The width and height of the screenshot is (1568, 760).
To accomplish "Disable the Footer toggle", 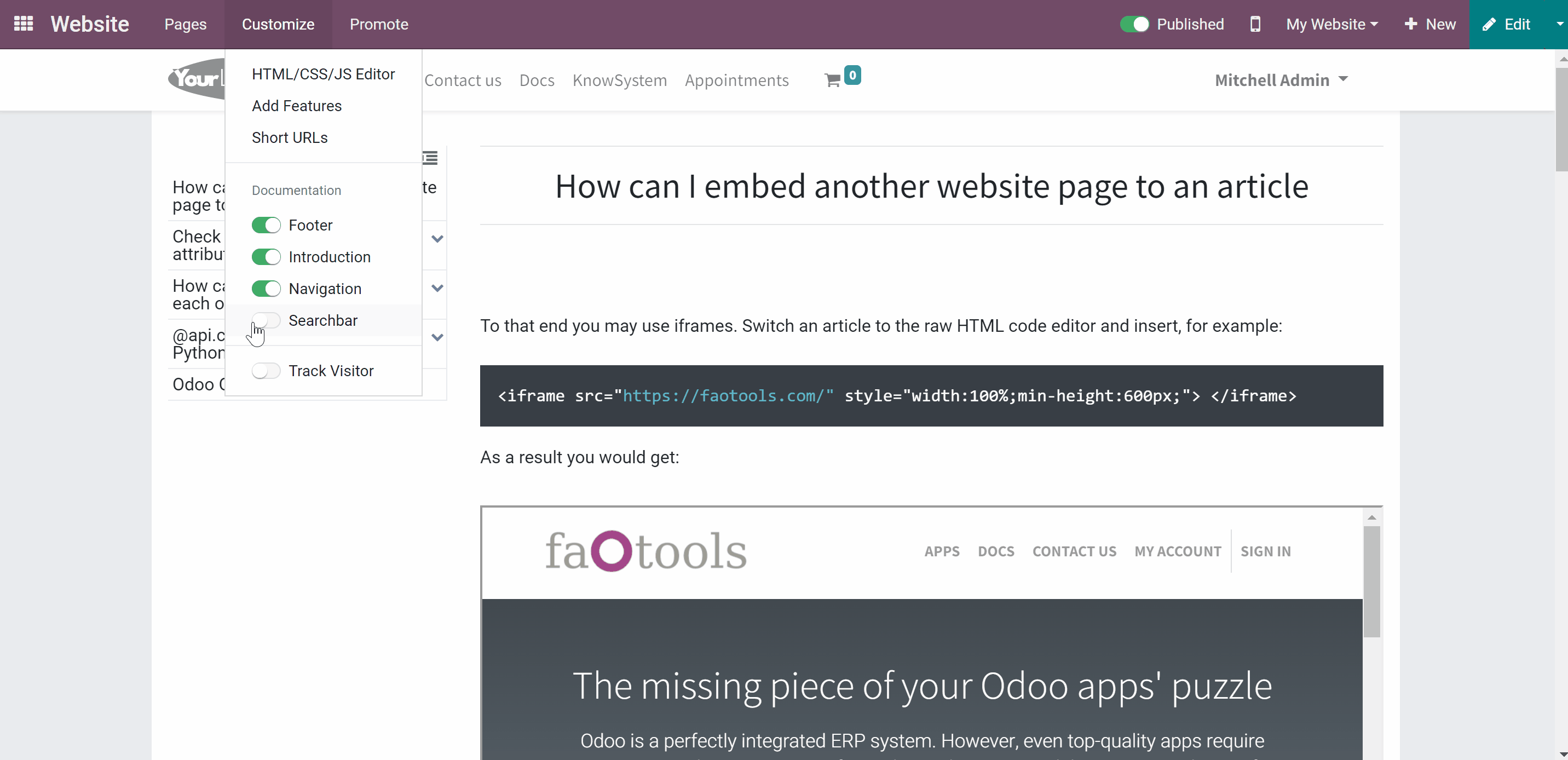I will point(266,226).
